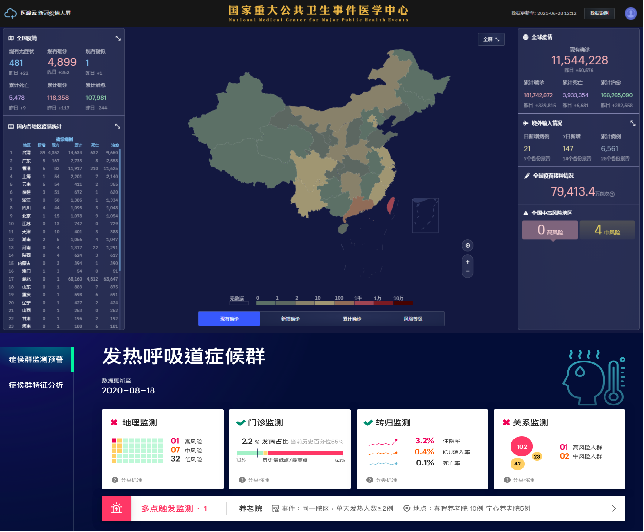Click the arrow at right end of alert bar
The width and height of the screenshot is (644, 532).
(612, 508)
